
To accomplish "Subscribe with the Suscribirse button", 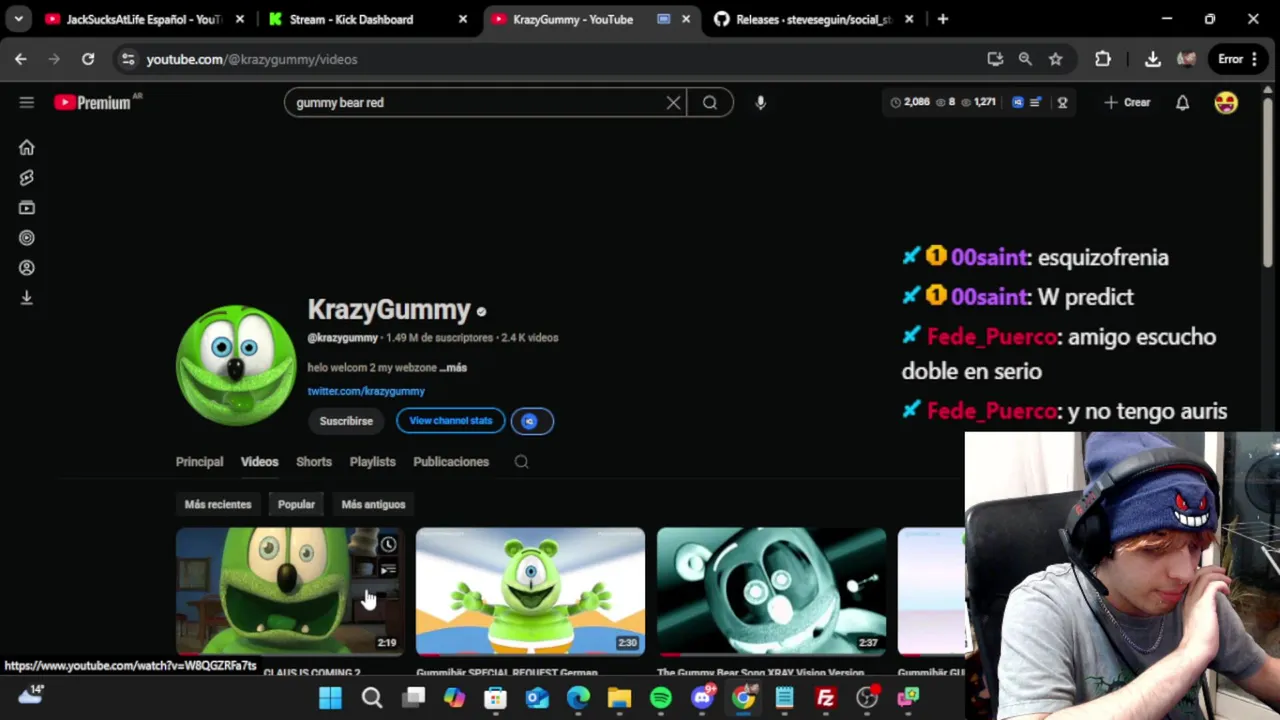I will 346,421.
